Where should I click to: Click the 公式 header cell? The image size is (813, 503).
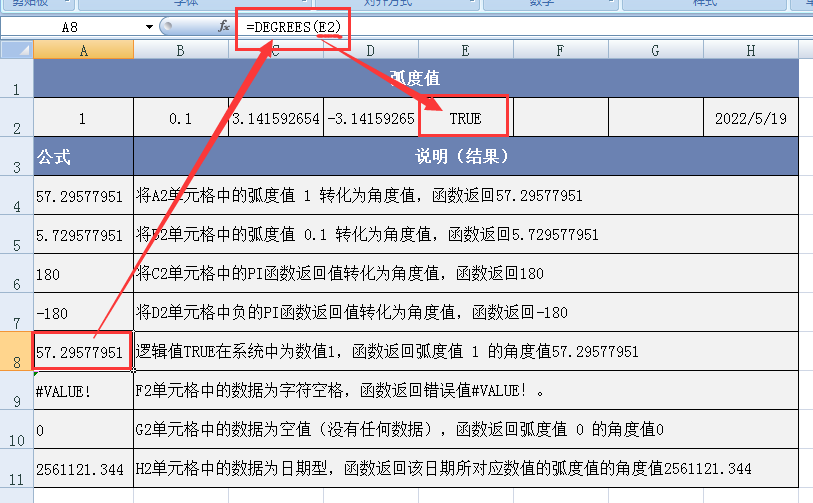click(83, 157)
